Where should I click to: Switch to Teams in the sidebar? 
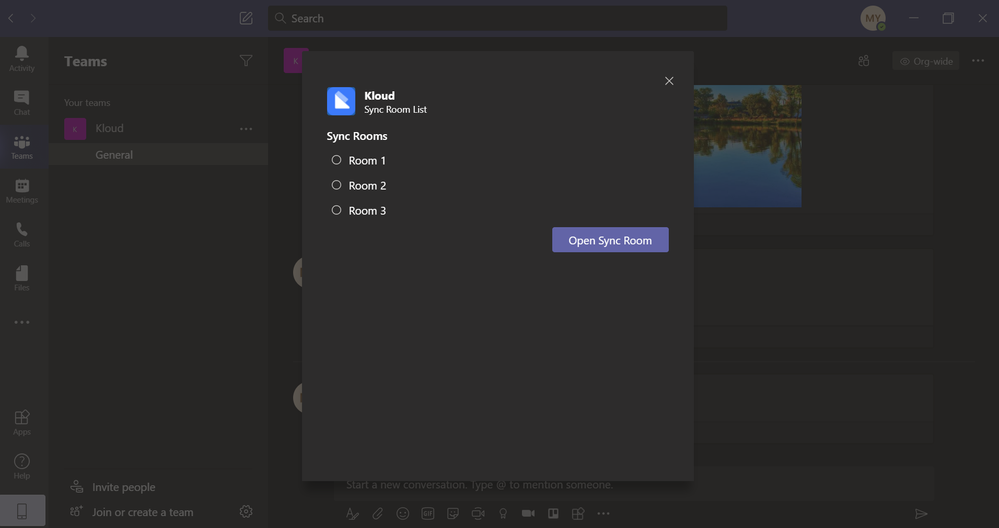pos(22,146)
